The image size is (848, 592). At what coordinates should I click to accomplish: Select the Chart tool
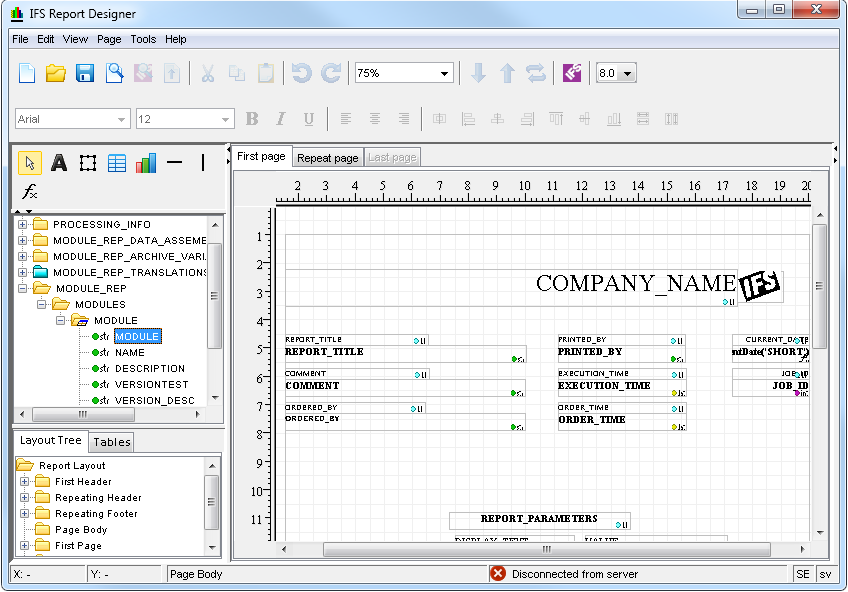[x=146, y=163]
